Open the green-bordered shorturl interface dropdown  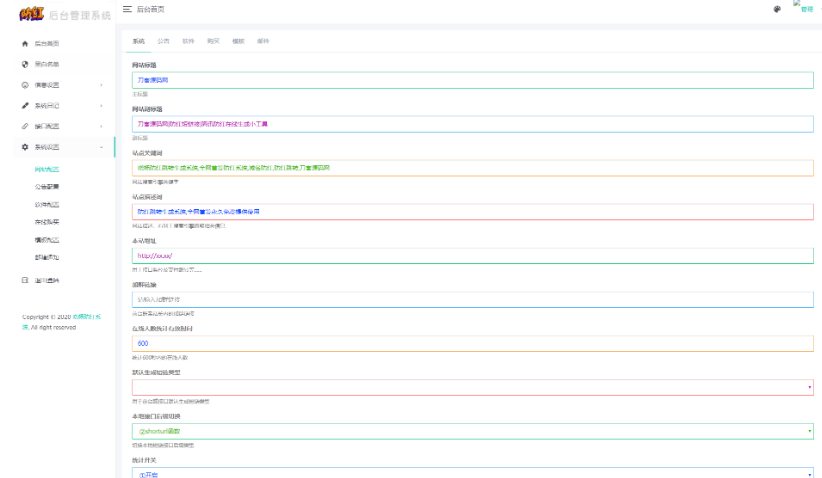click(x=472, y=431)
